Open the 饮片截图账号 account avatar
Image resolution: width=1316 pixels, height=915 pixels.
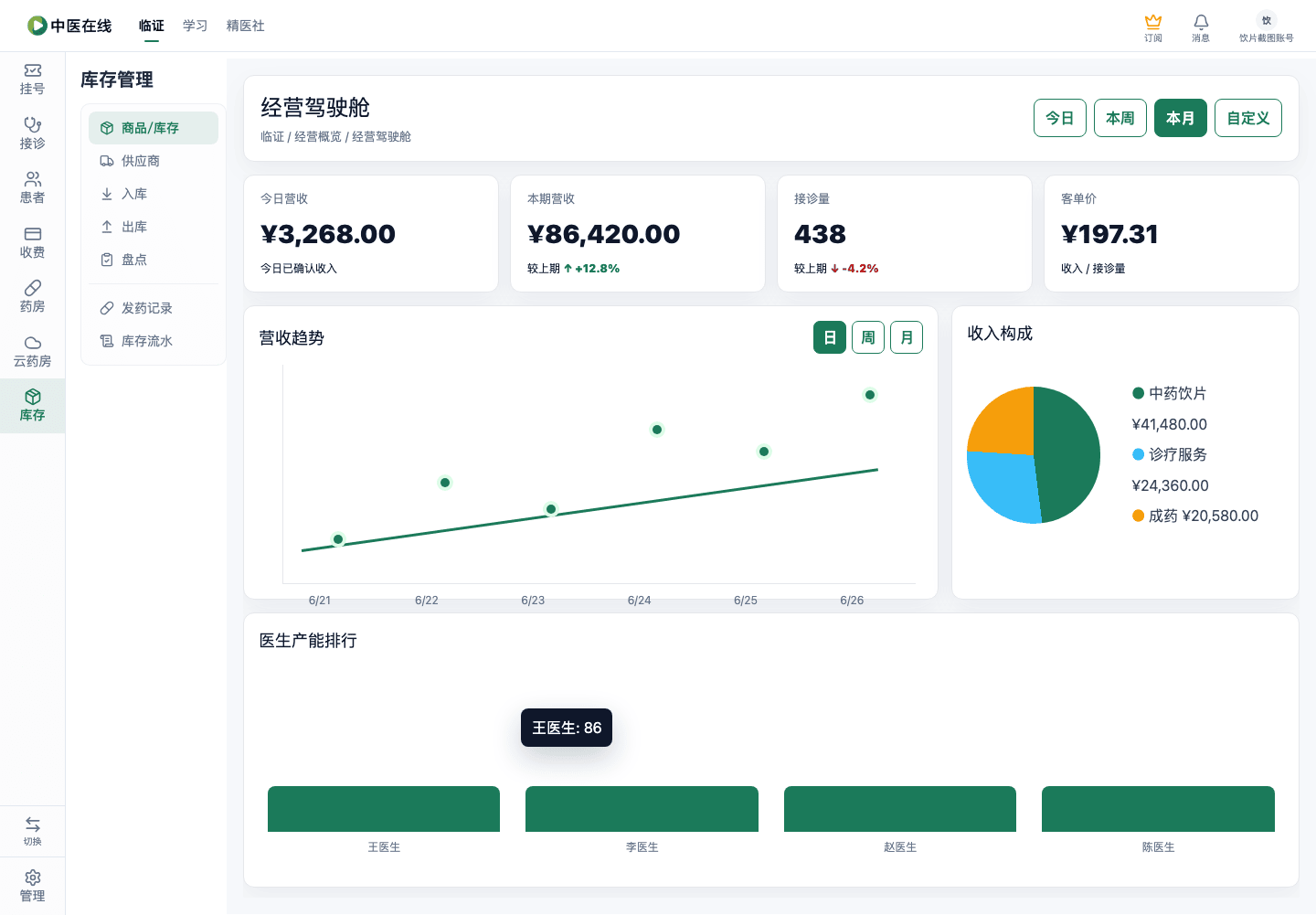[x=1267, y=20]
